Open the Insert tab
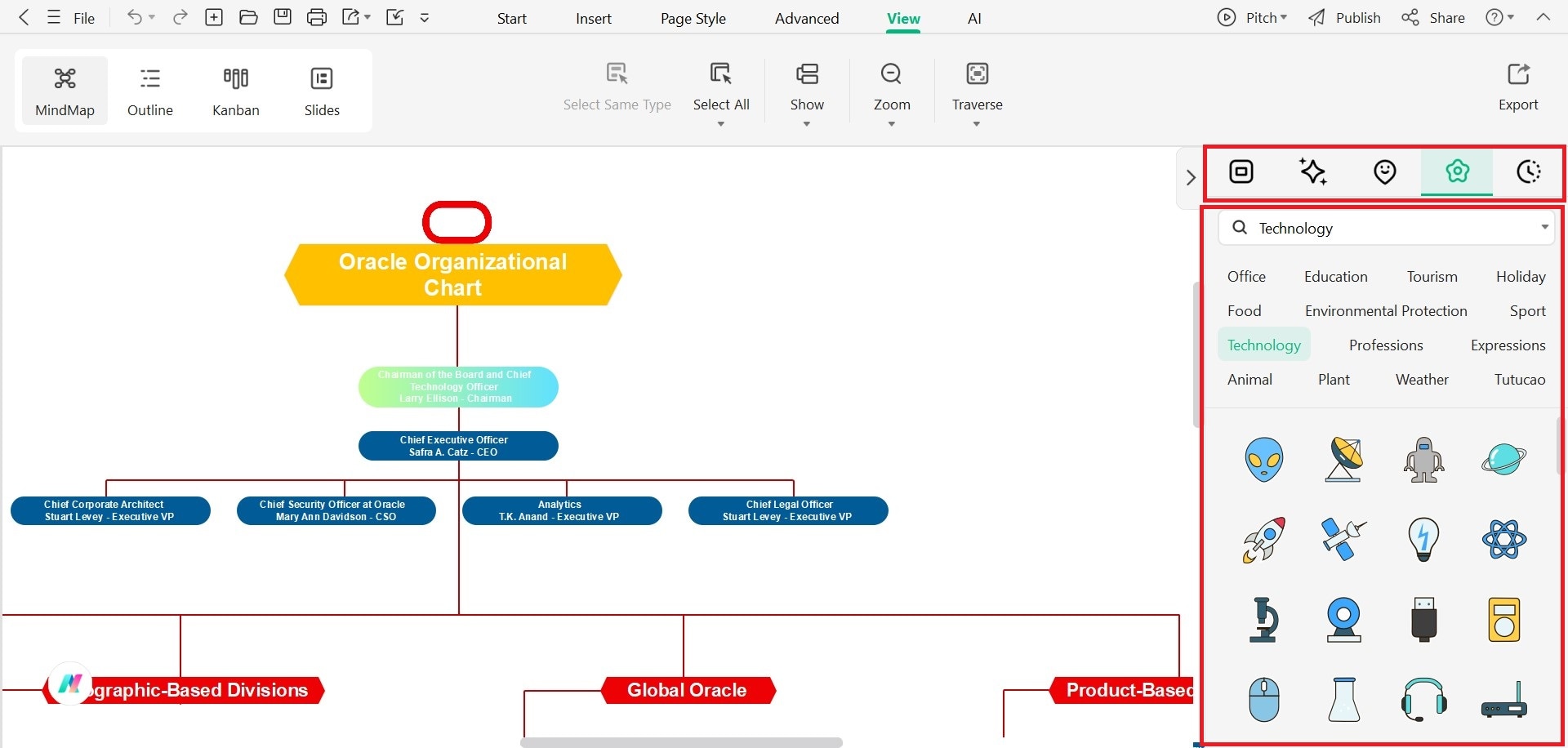 pyautogui.click(x=594, y=18)
